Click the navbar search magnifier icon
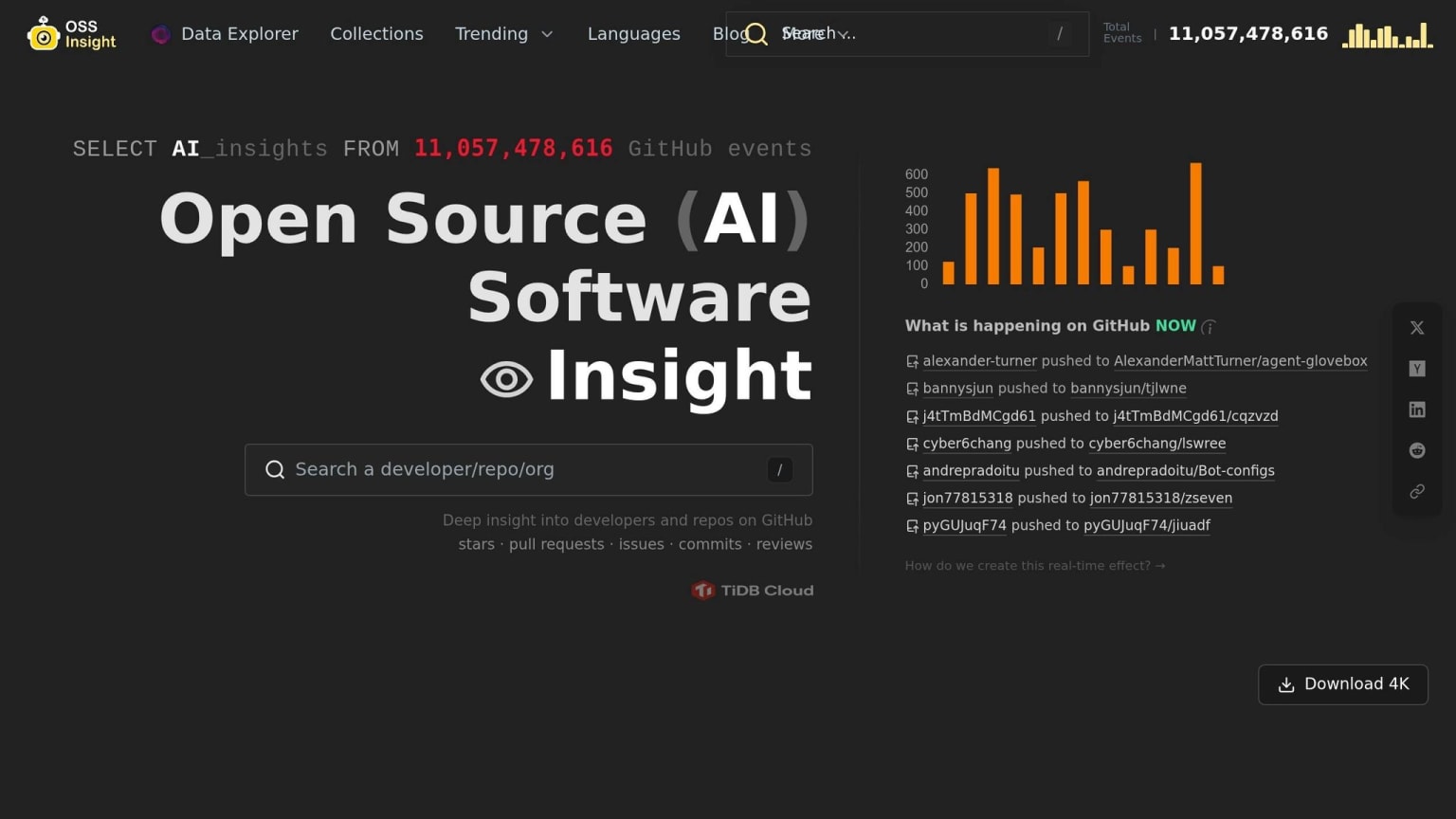The width and height of the screenshot is (1456, 819). (x=756, y=34)
